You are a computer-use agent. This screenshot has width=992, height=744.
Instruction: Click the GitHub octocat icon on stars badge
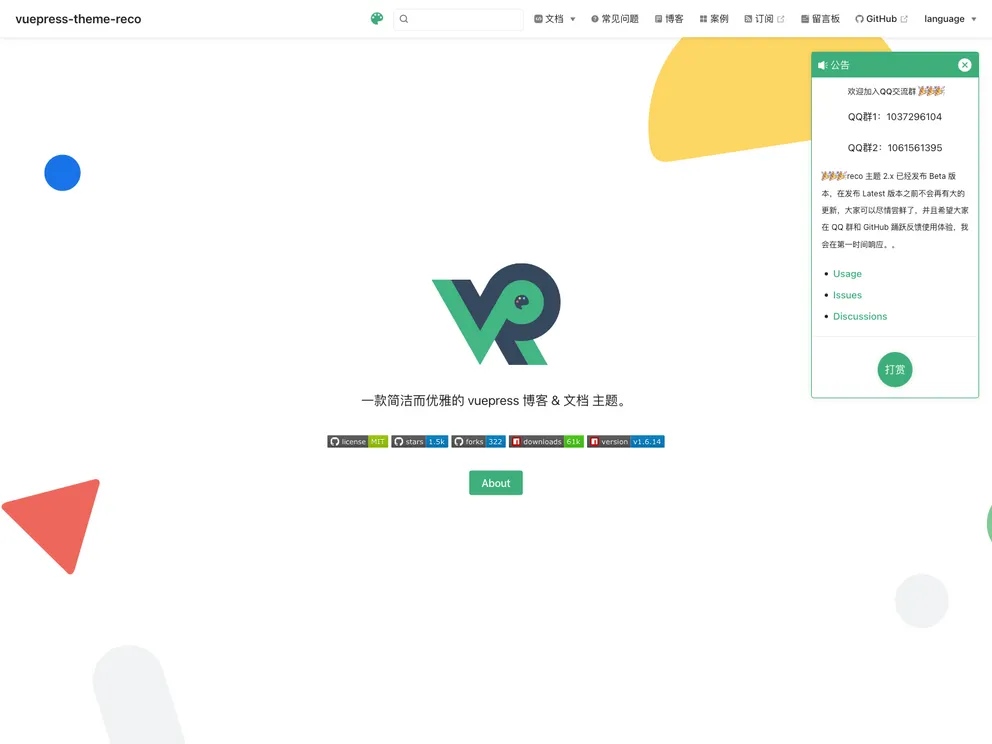pyautogui.click(x=400, y=441)
